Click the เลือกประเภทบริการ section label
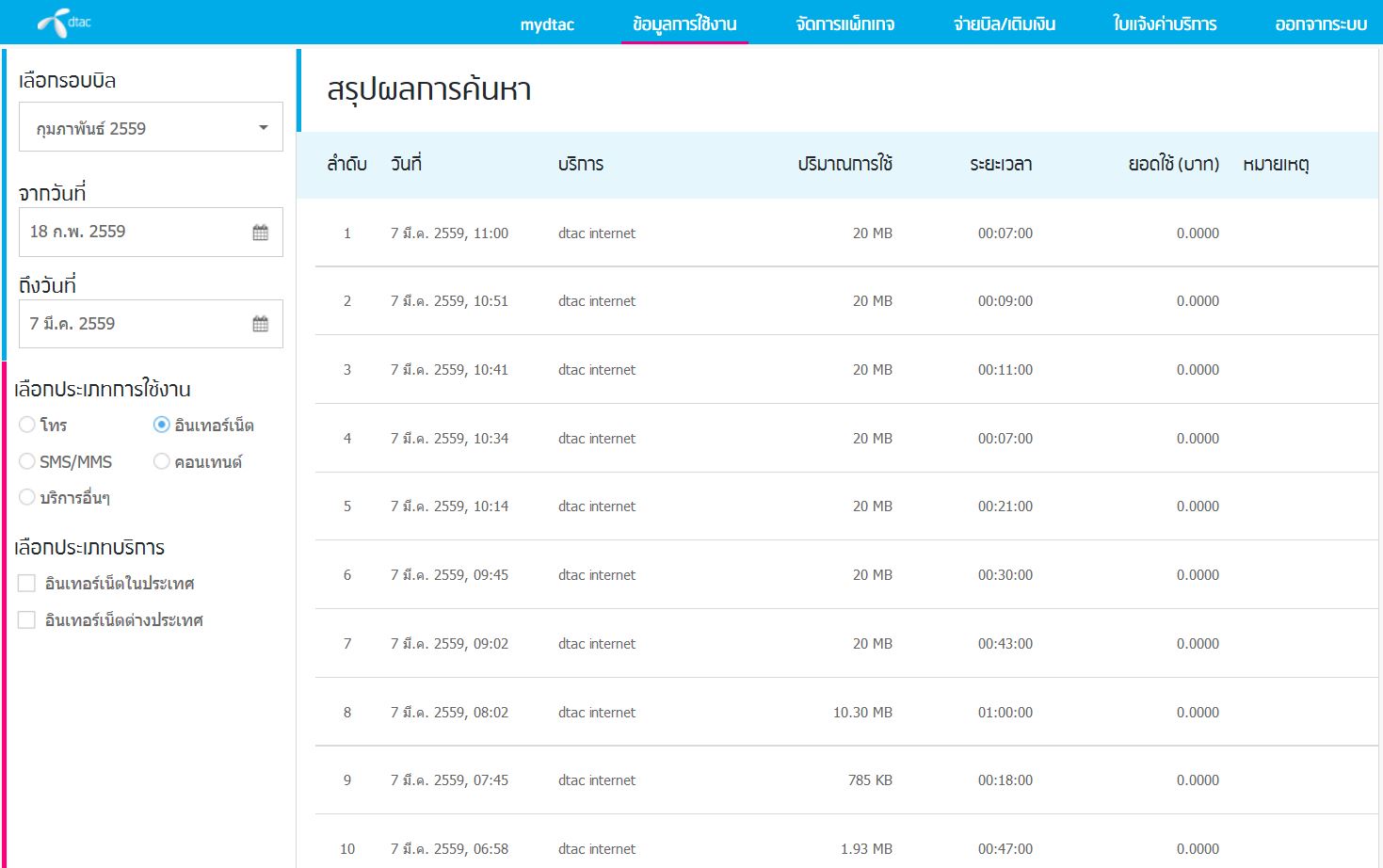 [x=89, y=548]
